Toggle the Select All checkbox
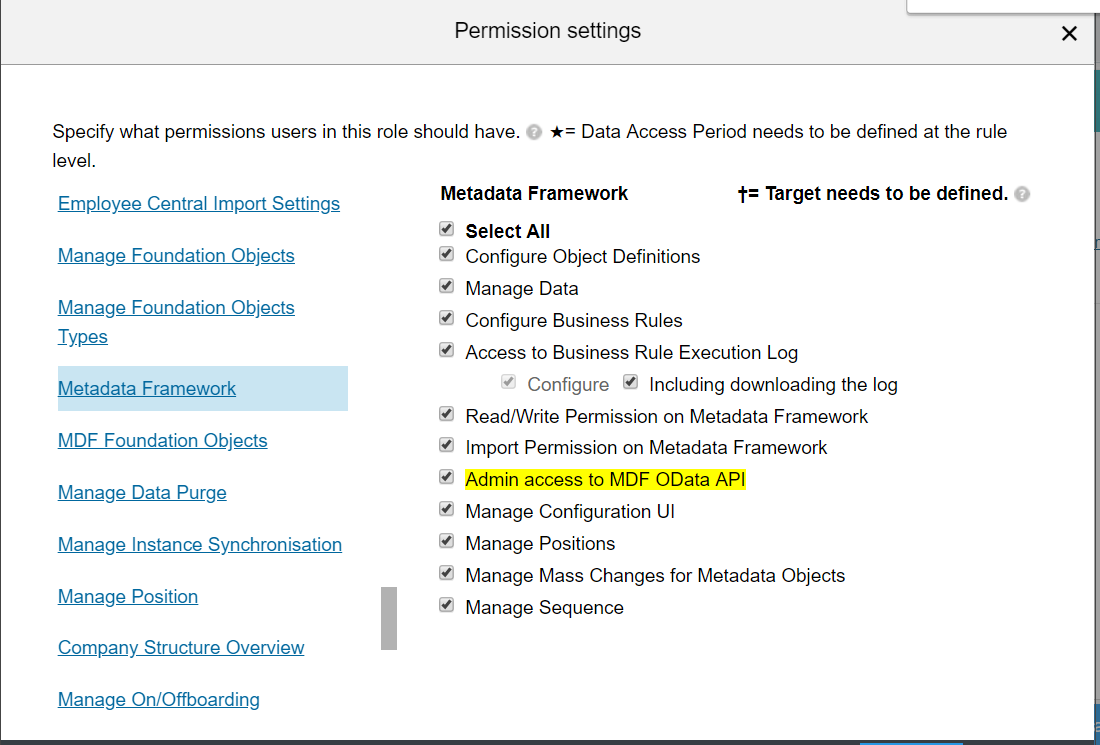The height and width of the screenshot is (745, 1100). [446, 229]
